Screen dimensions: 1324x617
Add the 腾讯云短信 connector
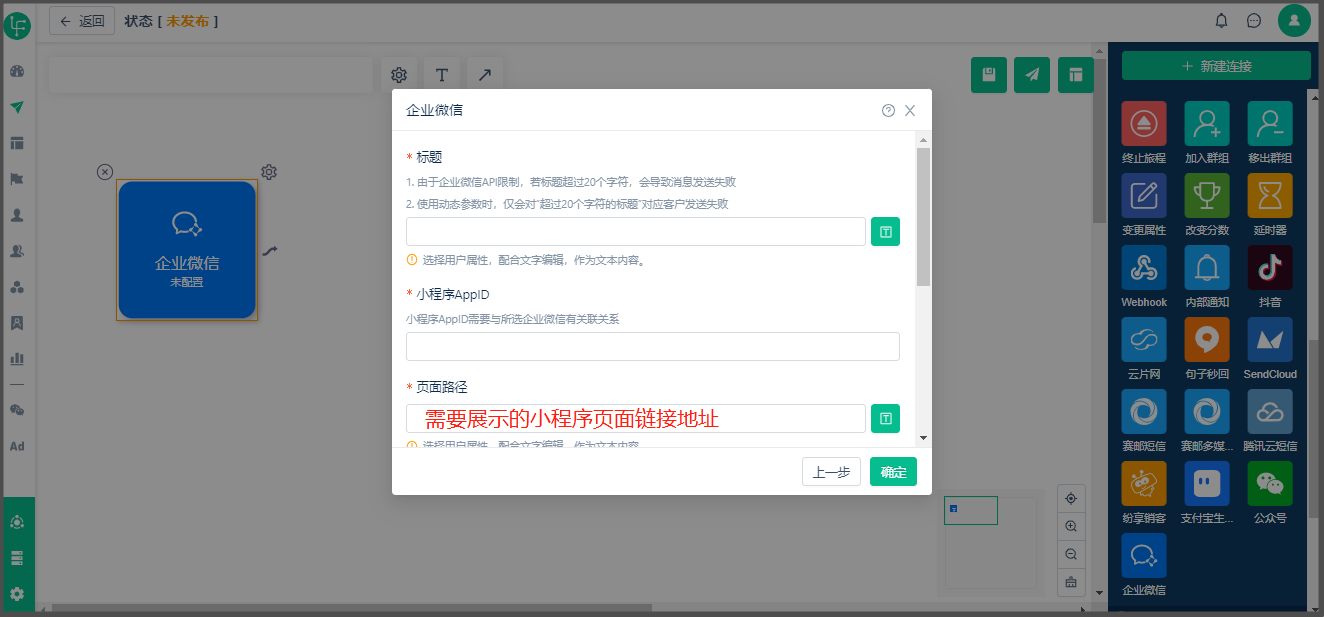tap(1270, 412)
